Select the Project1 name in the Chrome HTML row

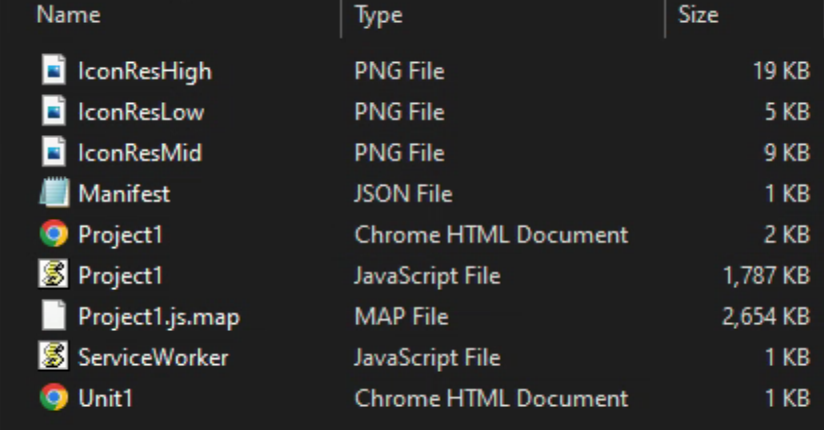tap(120, 235)
